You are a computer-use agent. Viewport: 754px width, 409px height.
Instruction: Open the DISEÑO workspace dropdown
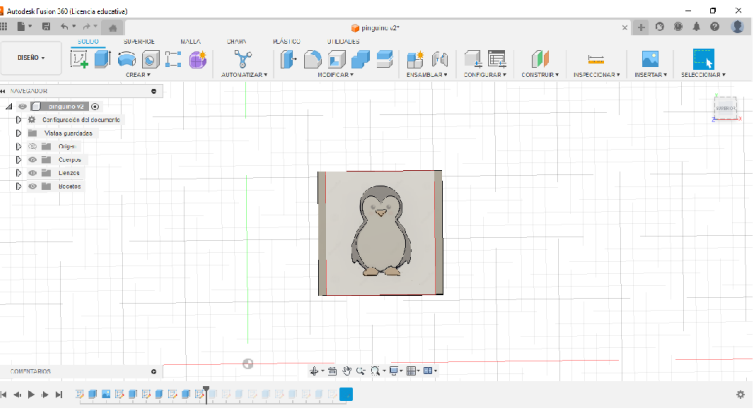pos(31,58)
